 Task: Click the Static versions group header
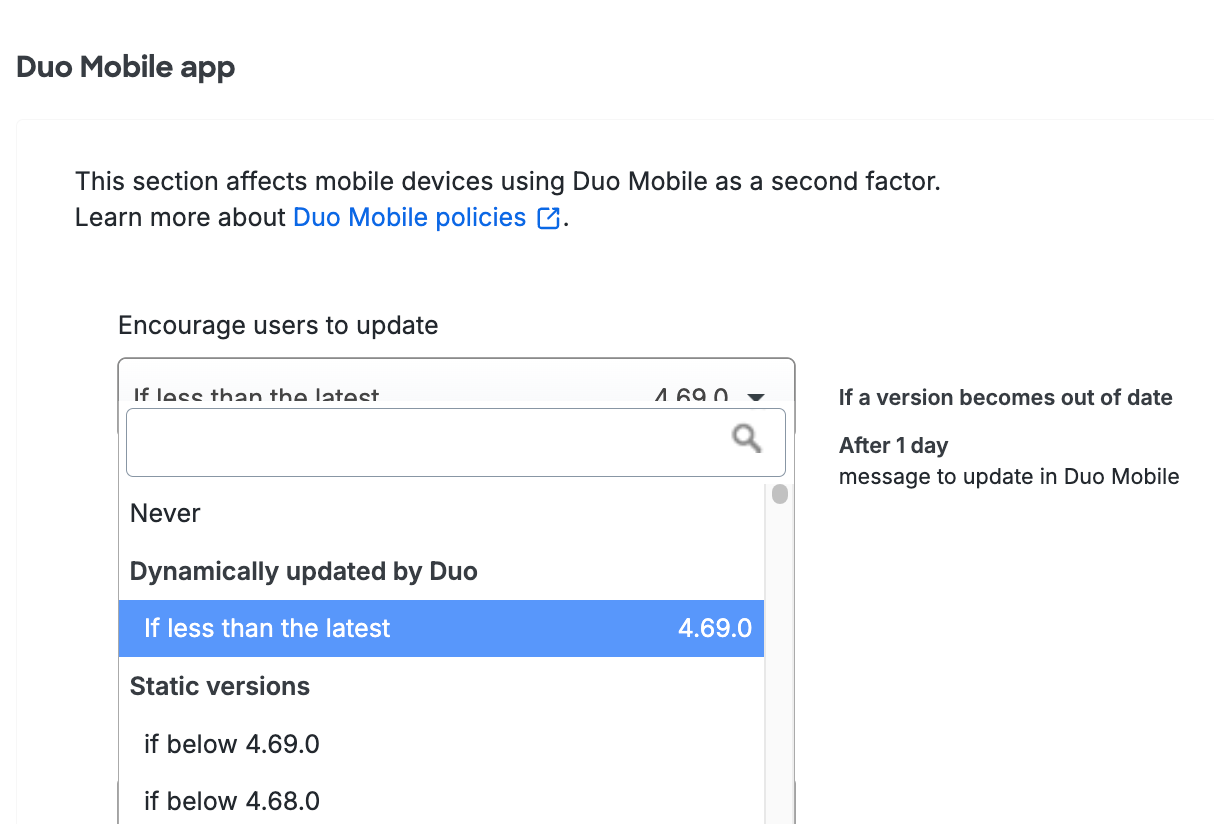(219, 686)
